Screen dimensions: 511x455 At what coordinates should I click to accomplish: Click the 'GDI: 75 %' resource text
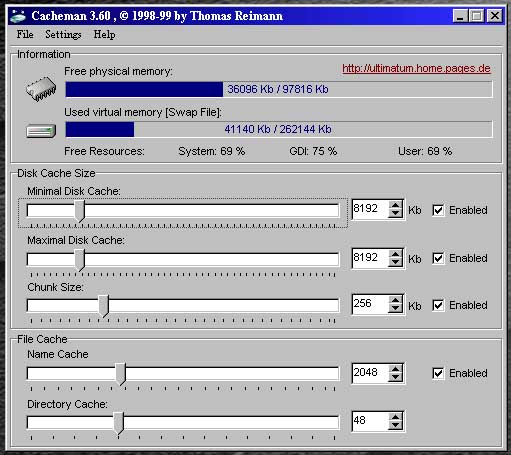(x=313, y=151)
